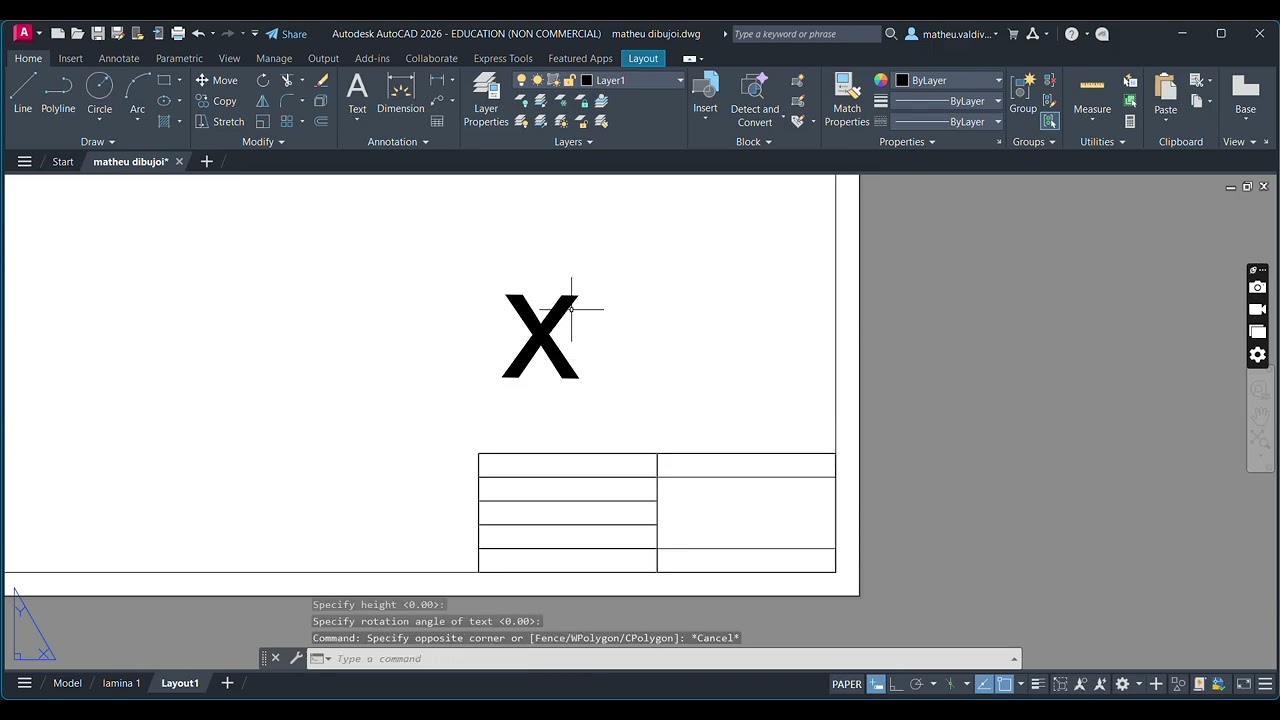Select the Polyline tool
Image resolution: width=1280 pixels, height=720 pixels.
click(58, 93)
